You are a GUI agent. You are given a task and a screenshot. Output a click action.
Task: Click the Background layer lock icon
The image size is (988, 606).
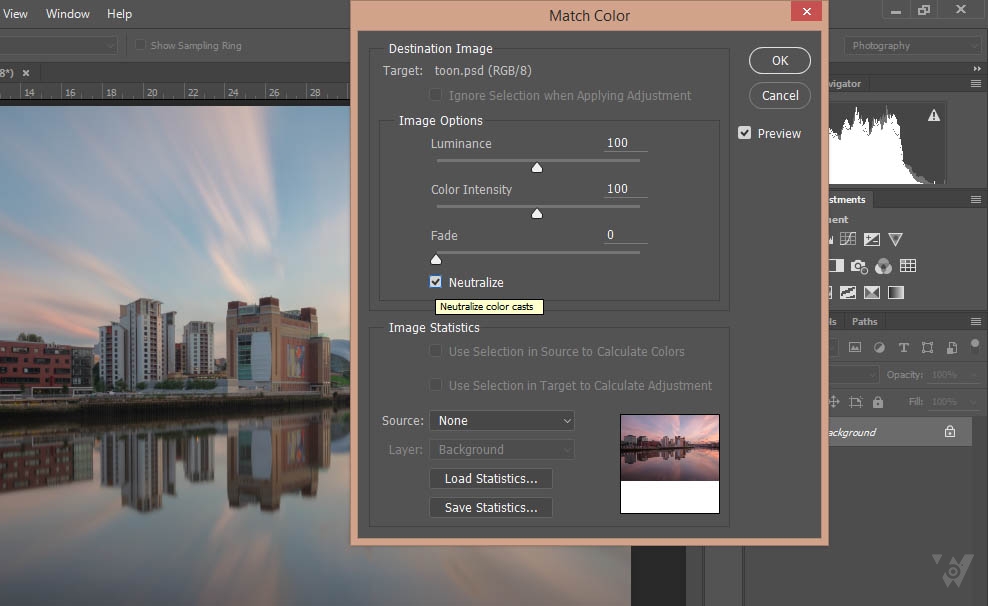coord(950,432)
